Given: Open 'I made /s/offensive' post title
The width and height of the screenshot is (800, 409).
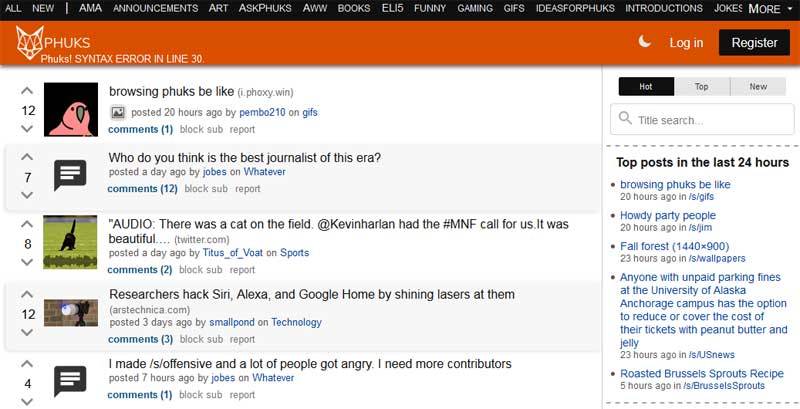Looking at the screenshot, I should pos(310,364).
